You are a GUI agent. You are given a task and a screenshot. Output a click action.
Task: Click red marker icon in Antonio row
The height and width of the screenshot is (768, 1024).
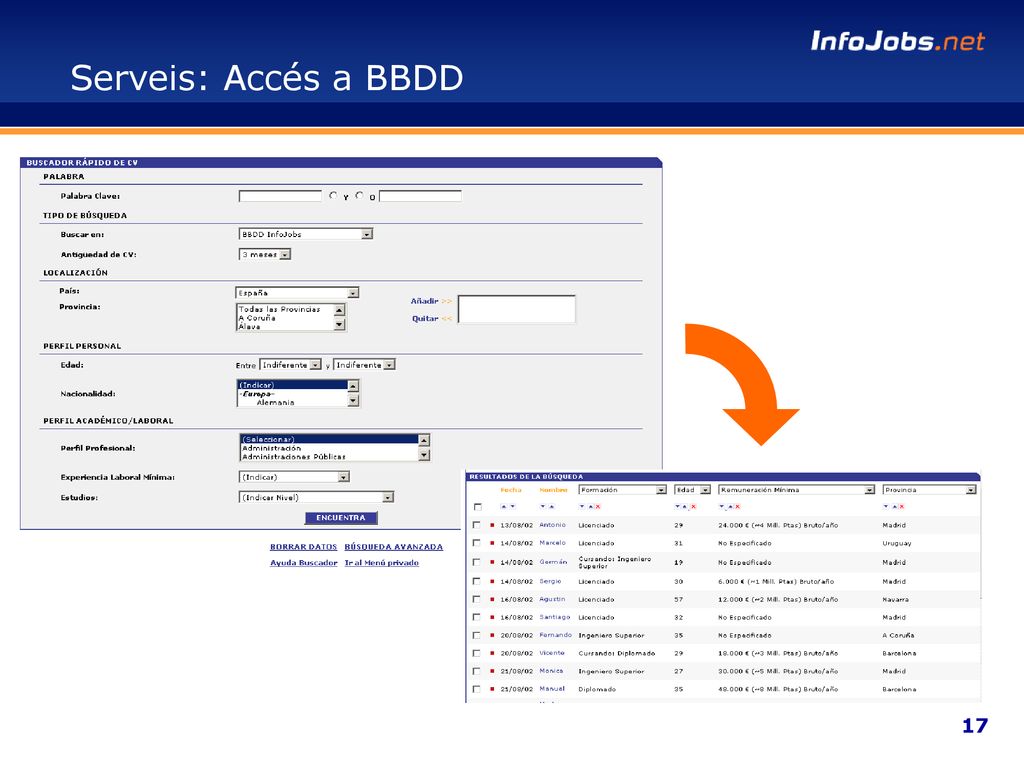point(492,524)
